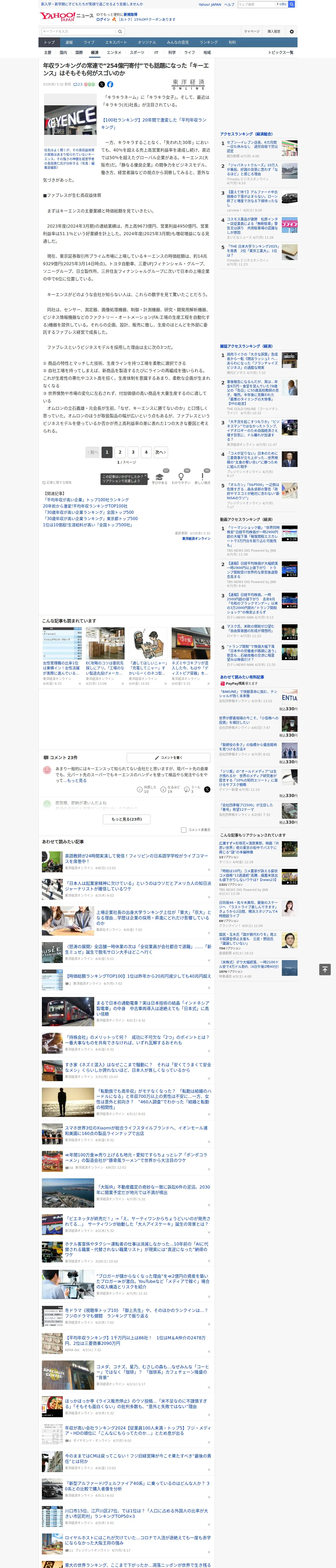Click the Yahoo! JAPAN News logo
The width and height of the screenshot is (336, 1568).
point(66,16)
